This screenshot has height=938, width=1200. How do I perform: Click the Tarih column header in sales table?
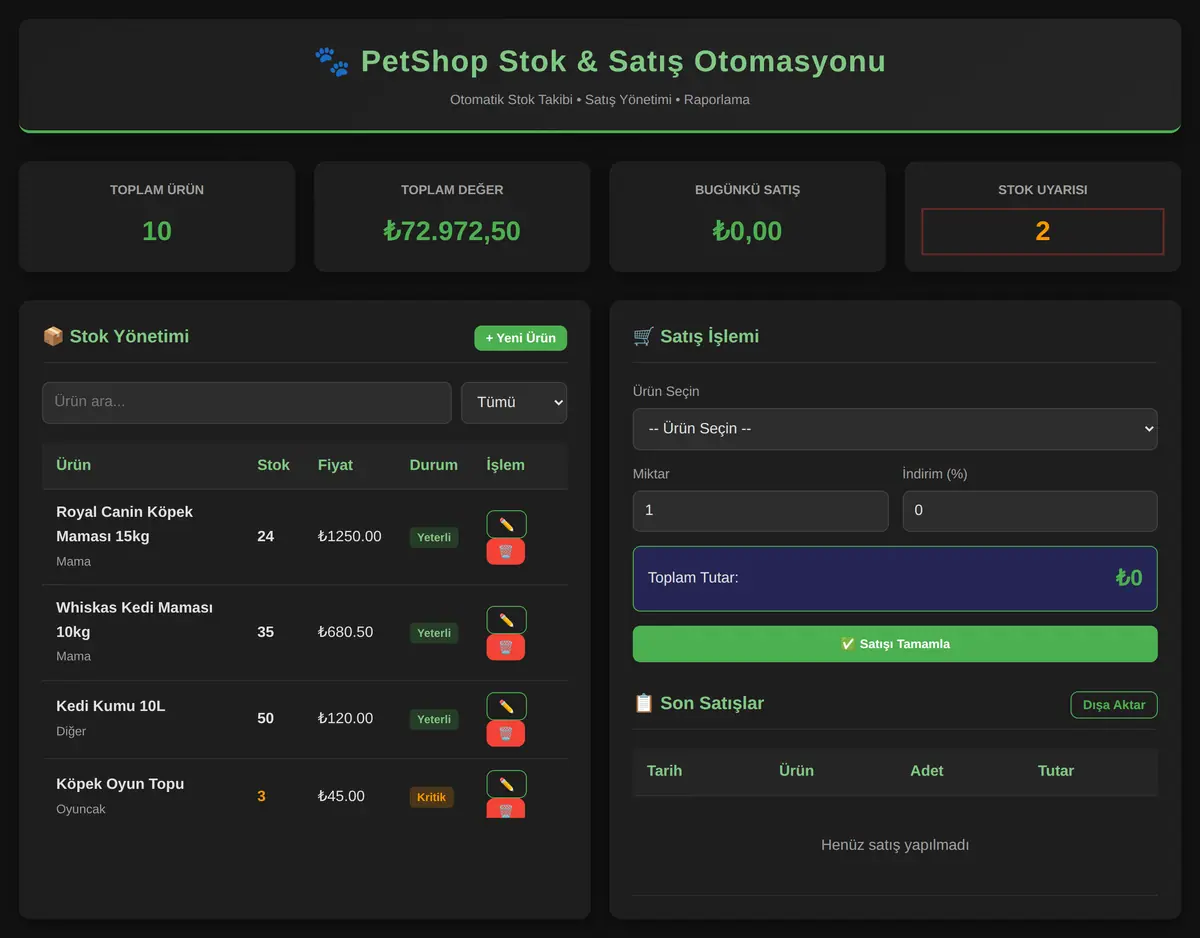tap(664, 771)
